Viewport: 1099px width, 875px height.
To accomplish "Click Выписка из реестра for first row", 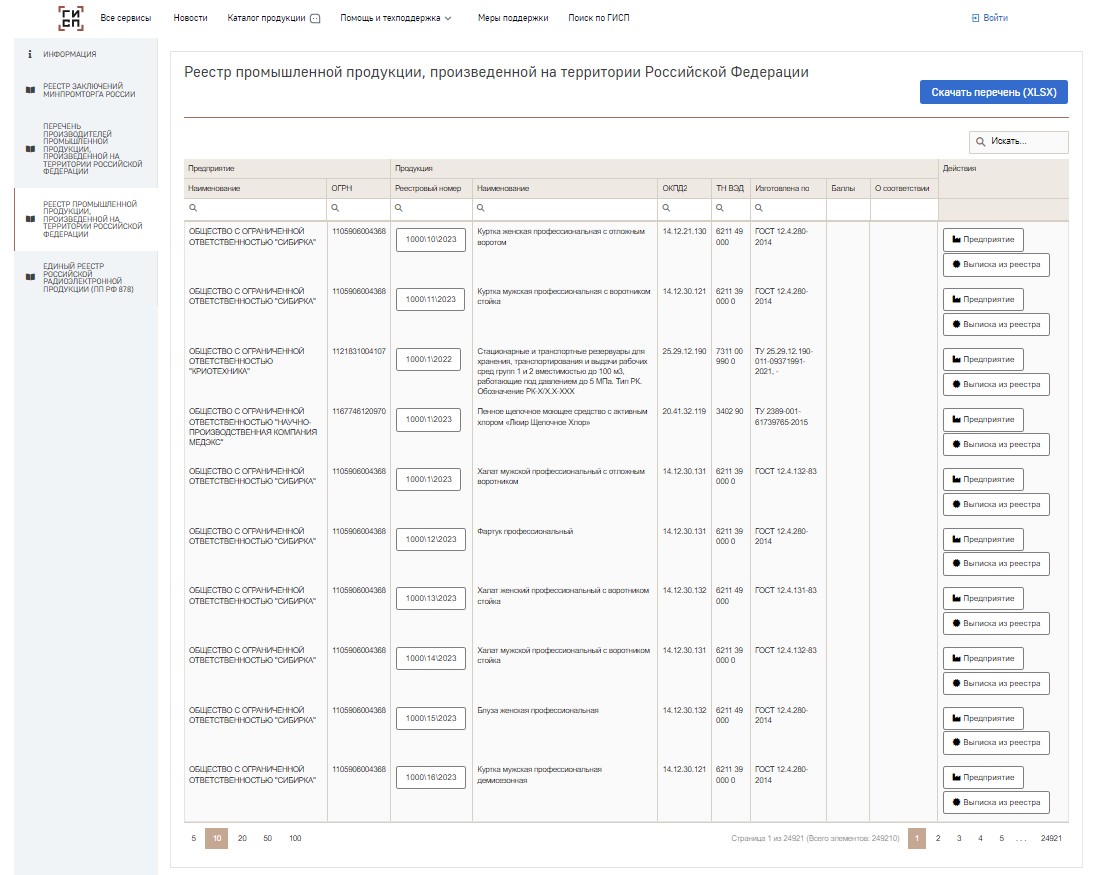I will [x=996, y=265].
